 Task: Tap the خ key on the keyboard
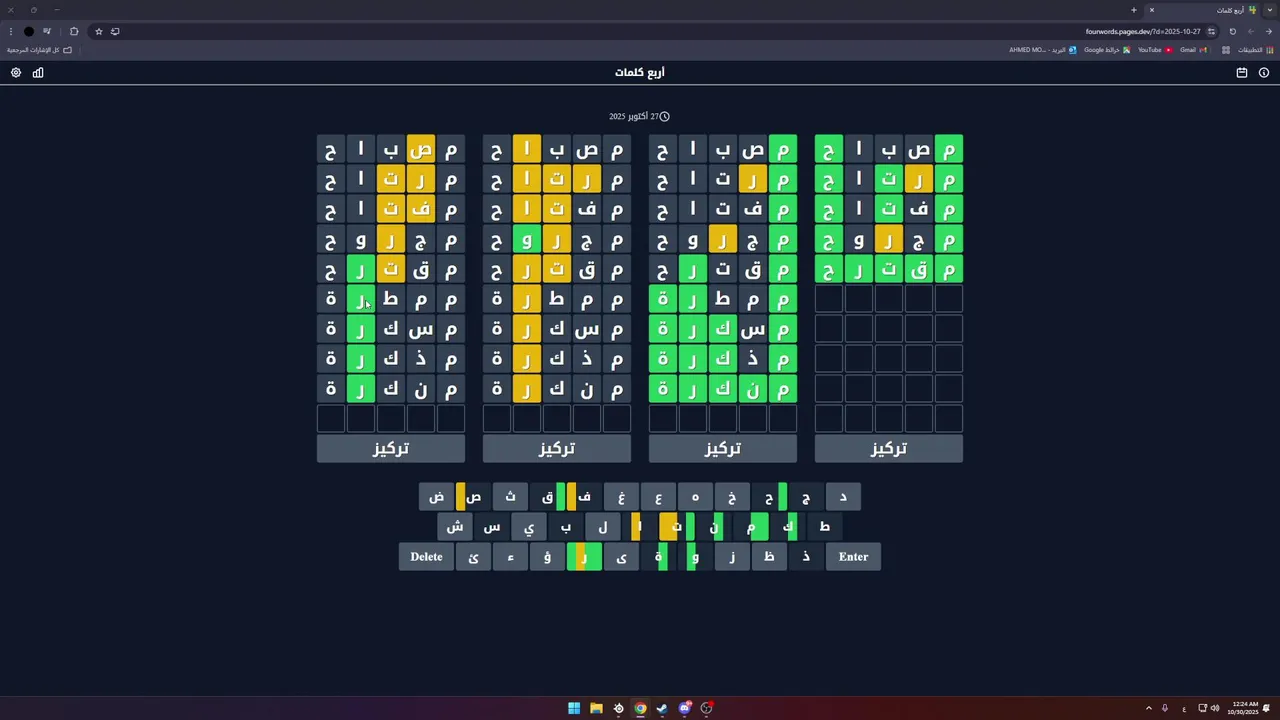point(732,497)
